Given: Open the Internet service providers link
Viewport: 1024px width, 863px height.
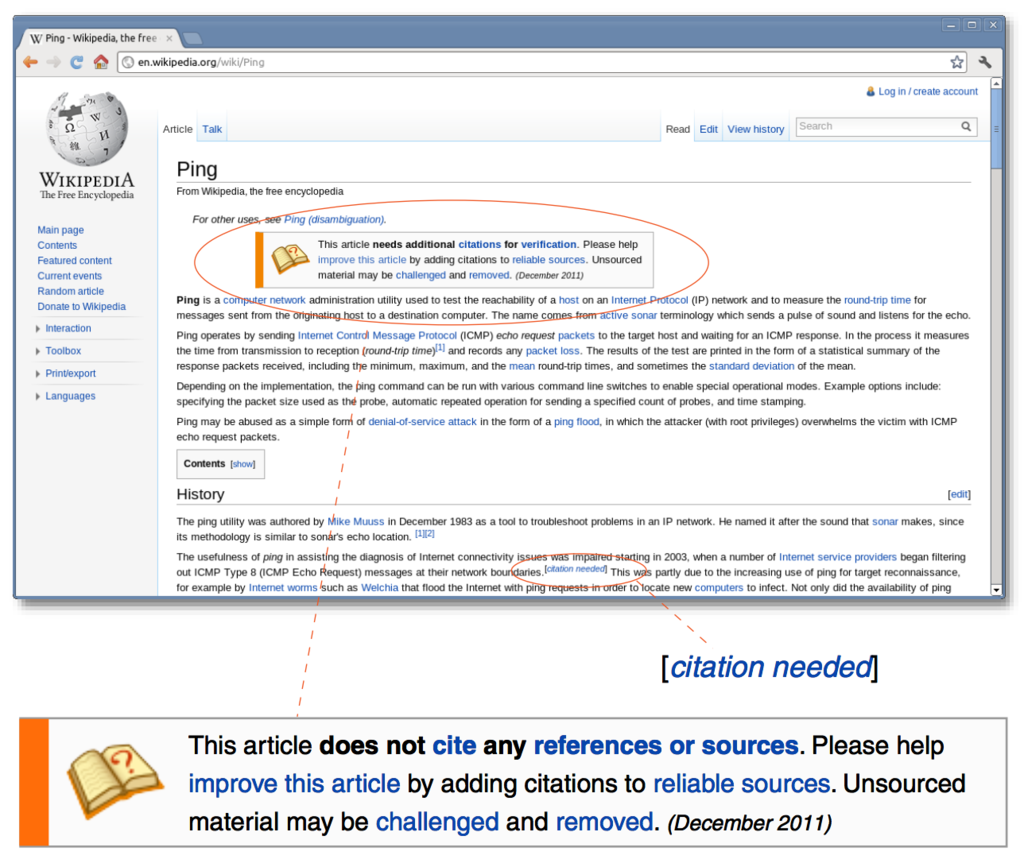Looking at the screenshot, I should [838, 557].
